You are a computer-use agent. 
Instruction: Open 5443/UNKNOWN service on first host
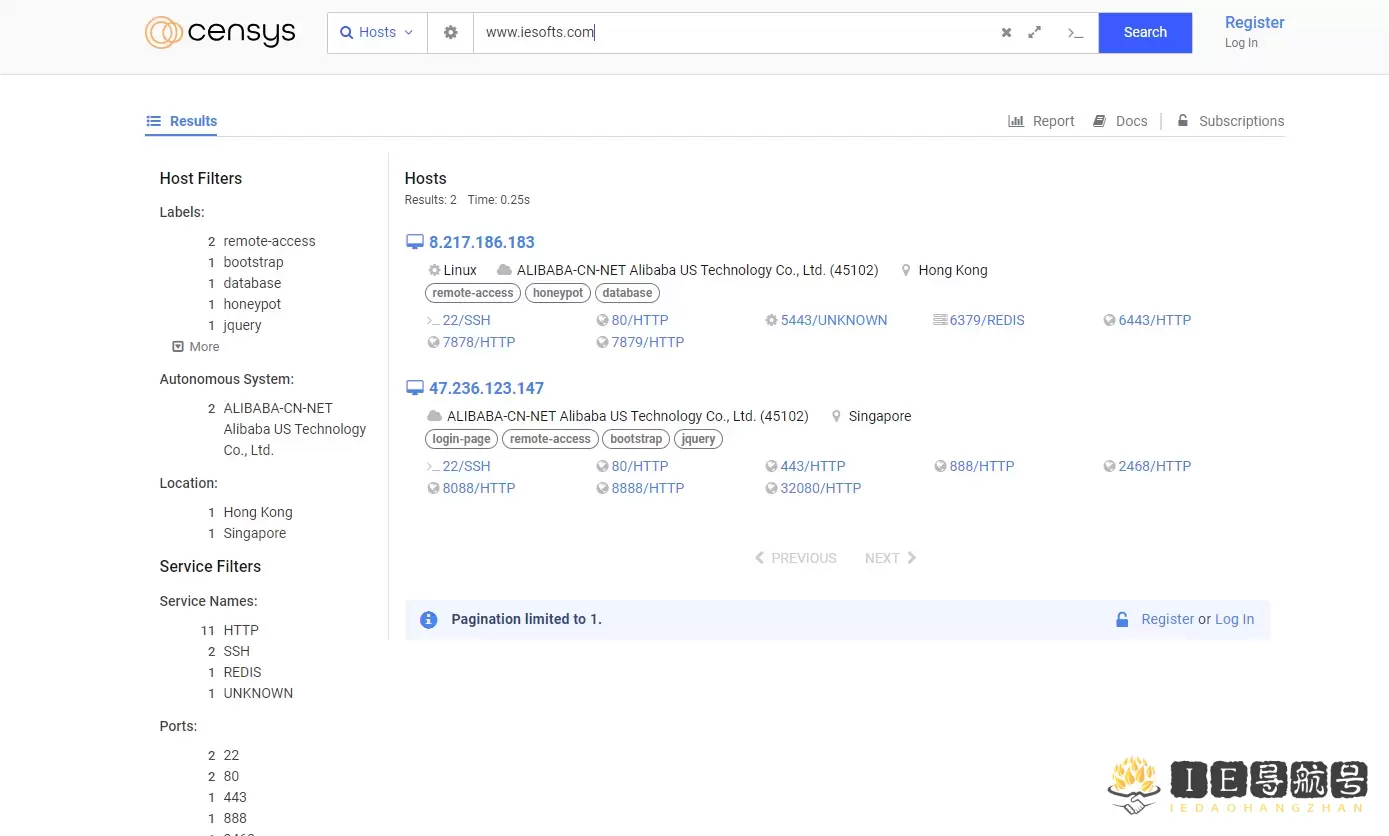coord(826,320)
